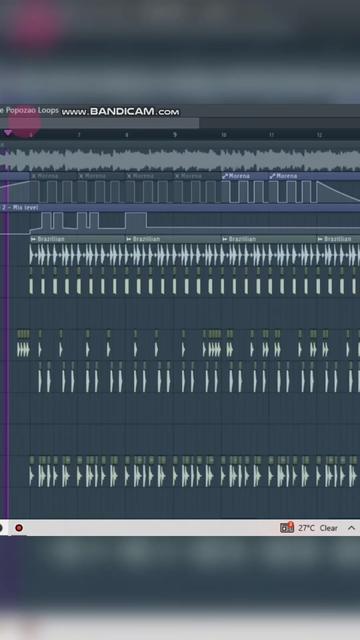Click the Mix level automation envelope curve

click(x=180, y=223)
